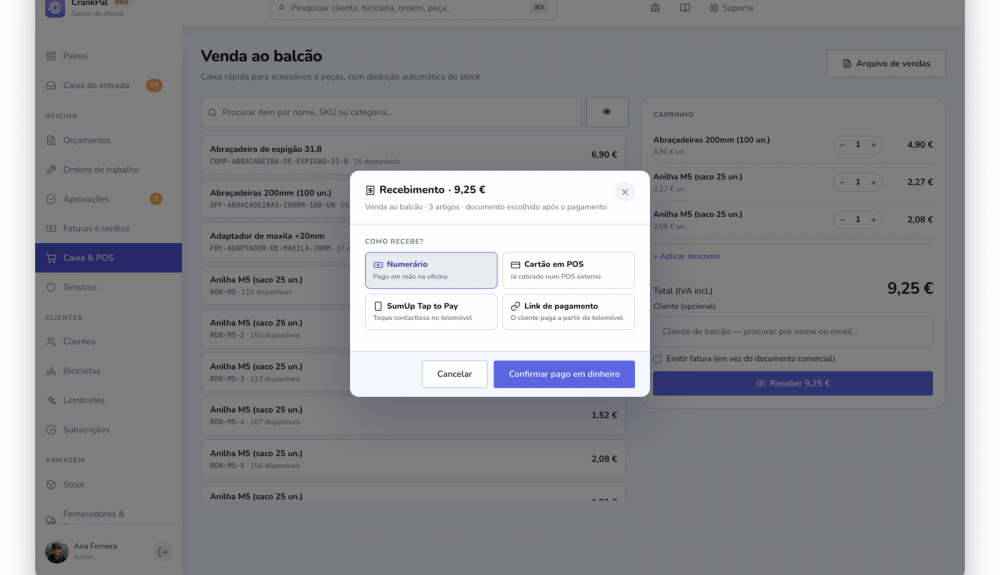The width and height of the screenshot is (1000, 575).
Task: Click the Aprovações count badge
Action: pos(156,199)
